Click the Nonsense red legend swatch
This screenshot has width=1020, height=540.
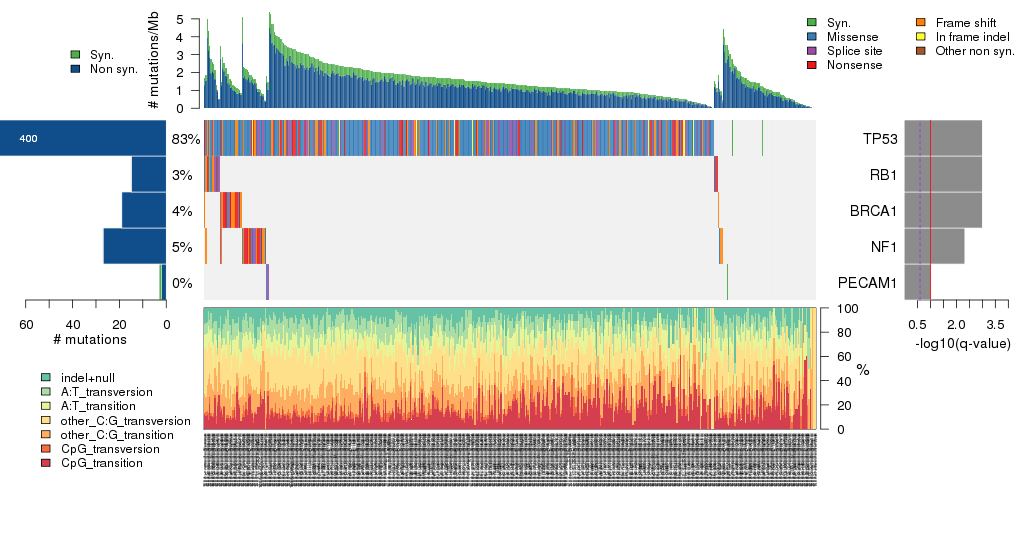811,65
